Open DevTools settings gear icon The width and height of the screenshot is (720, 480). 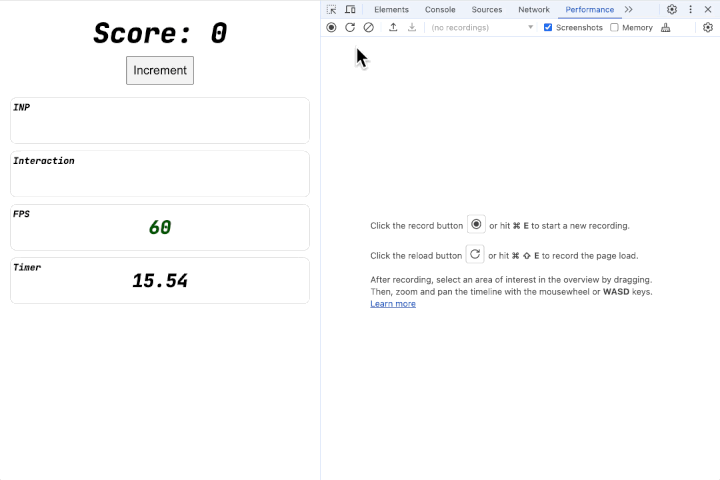(672, 9)
